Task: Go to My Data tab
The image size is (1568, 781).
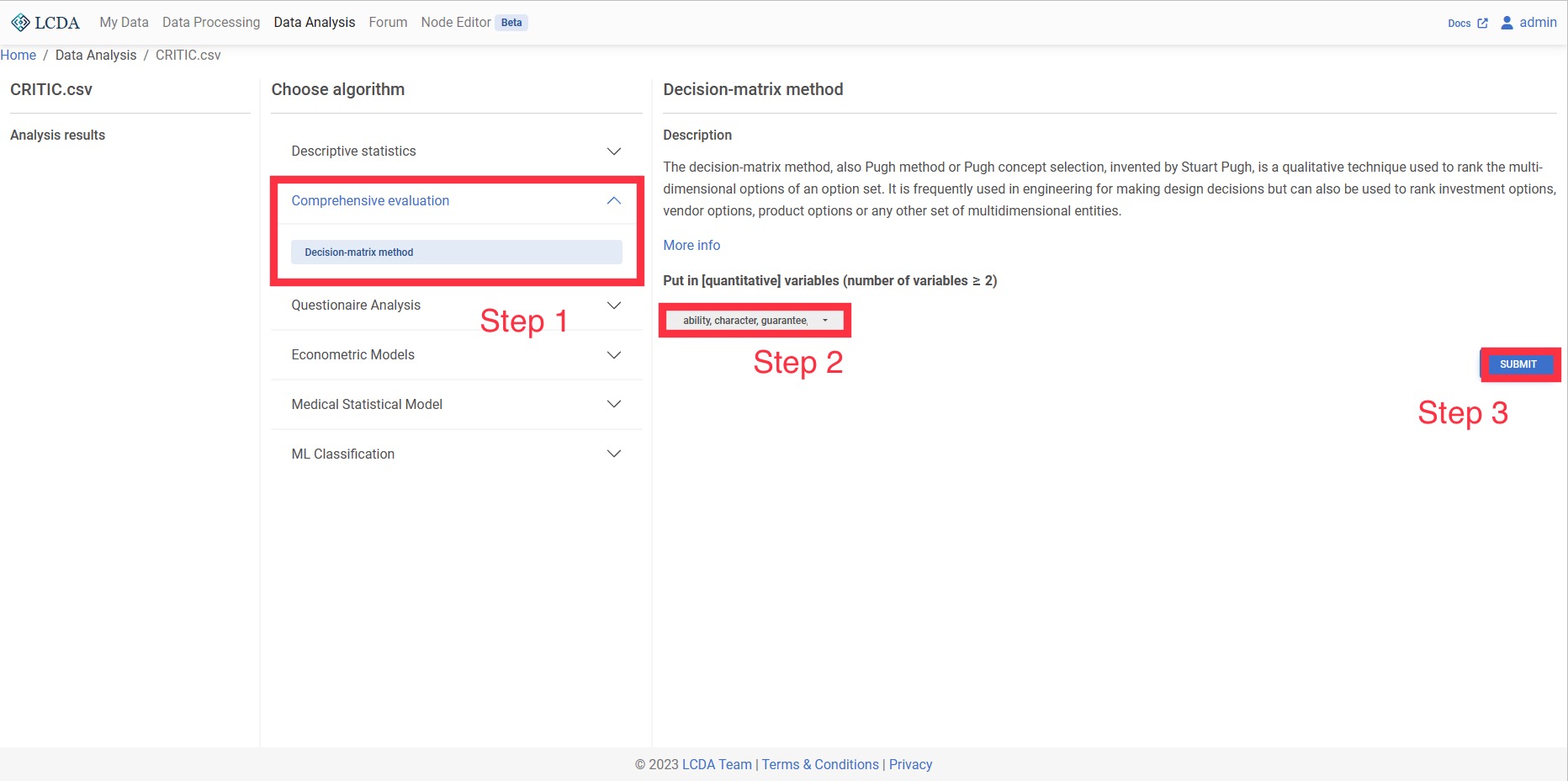Action: click(124, 23)
